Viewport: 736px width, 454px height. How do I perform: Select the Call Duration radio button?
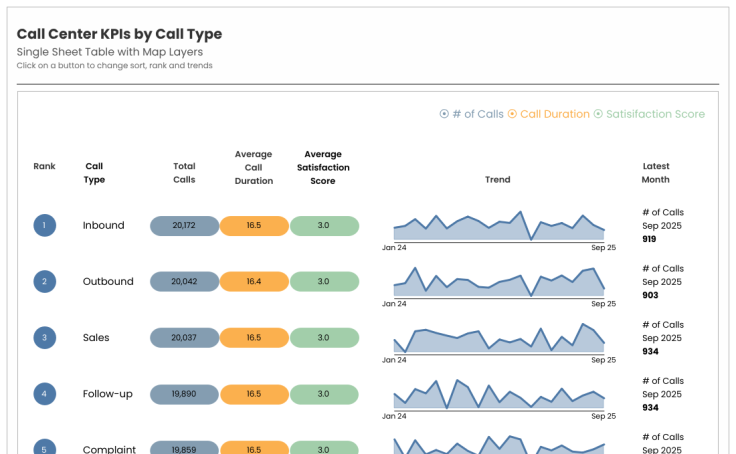[512, 114]
